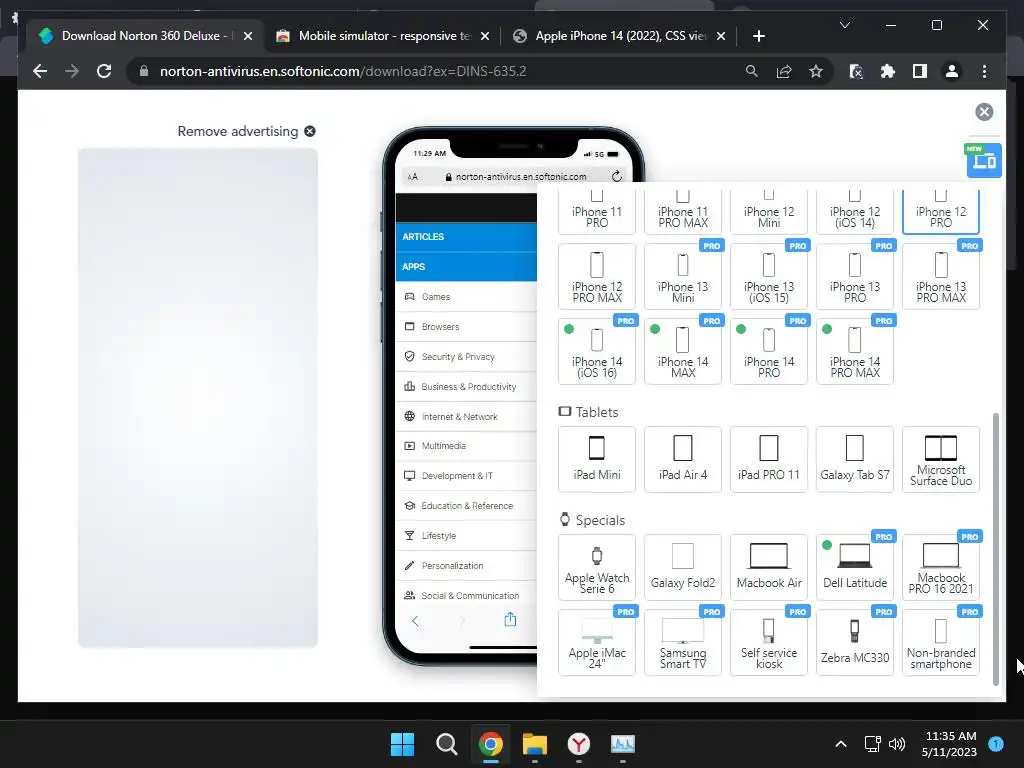Select the iPhone 14 MAX device
The height and width of the screenshot is (768, 1024).
682,351
